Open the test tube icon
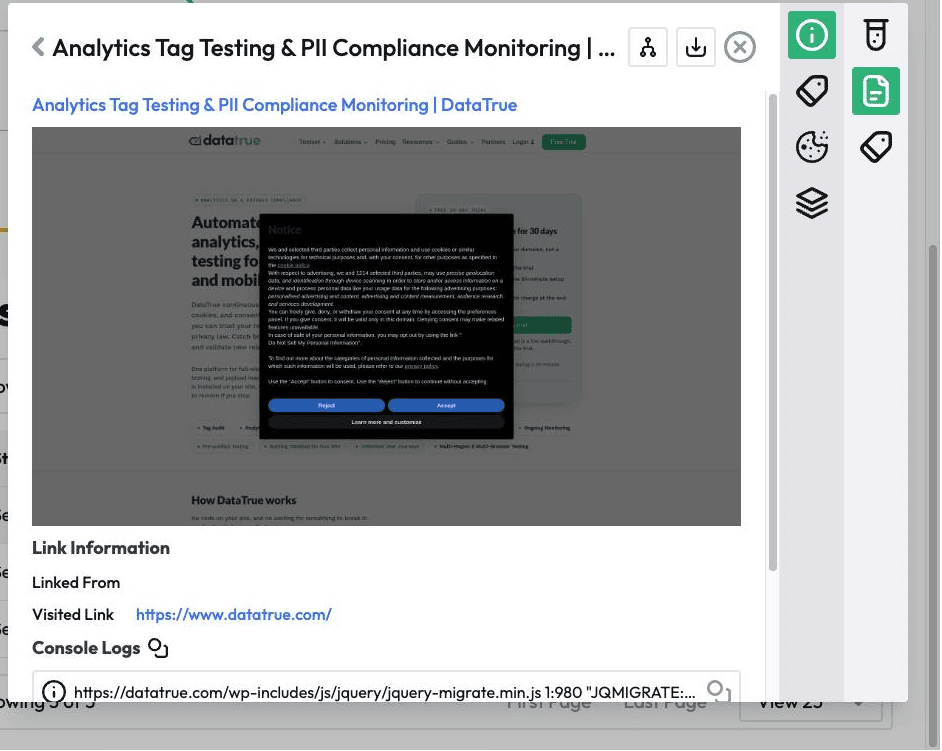The height and width of the screenshot is (751, 942). coord(875,35)
